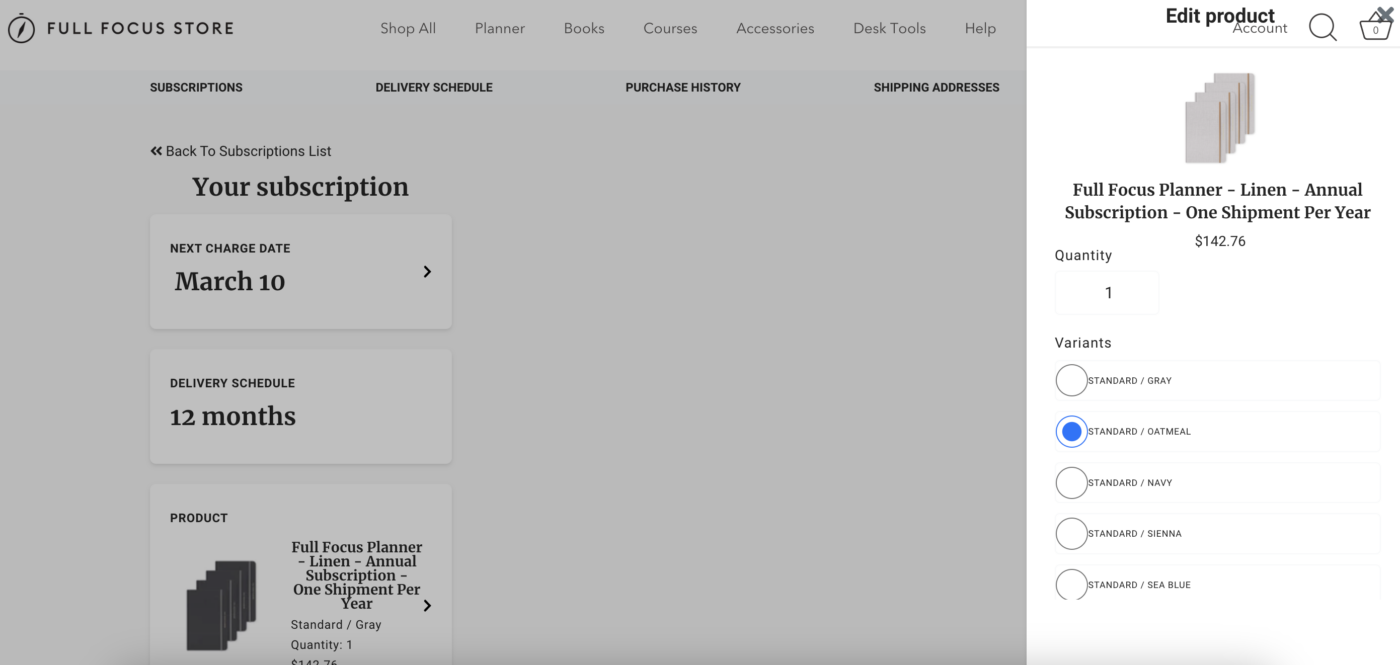
Task: Switch to the Purchase History tab
Action: (683, 87)
